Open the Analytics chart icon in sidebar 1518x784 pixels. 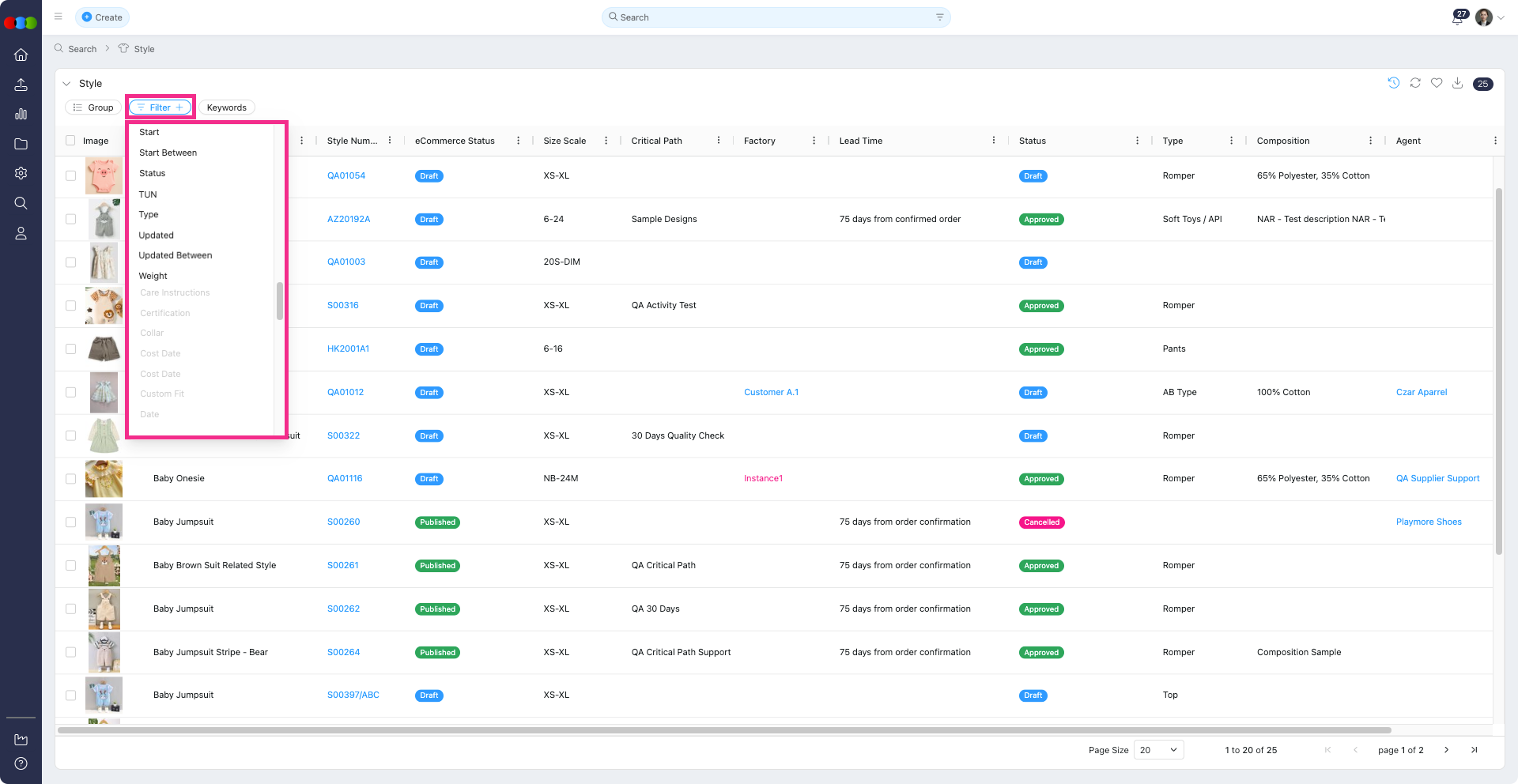[21, 114]
